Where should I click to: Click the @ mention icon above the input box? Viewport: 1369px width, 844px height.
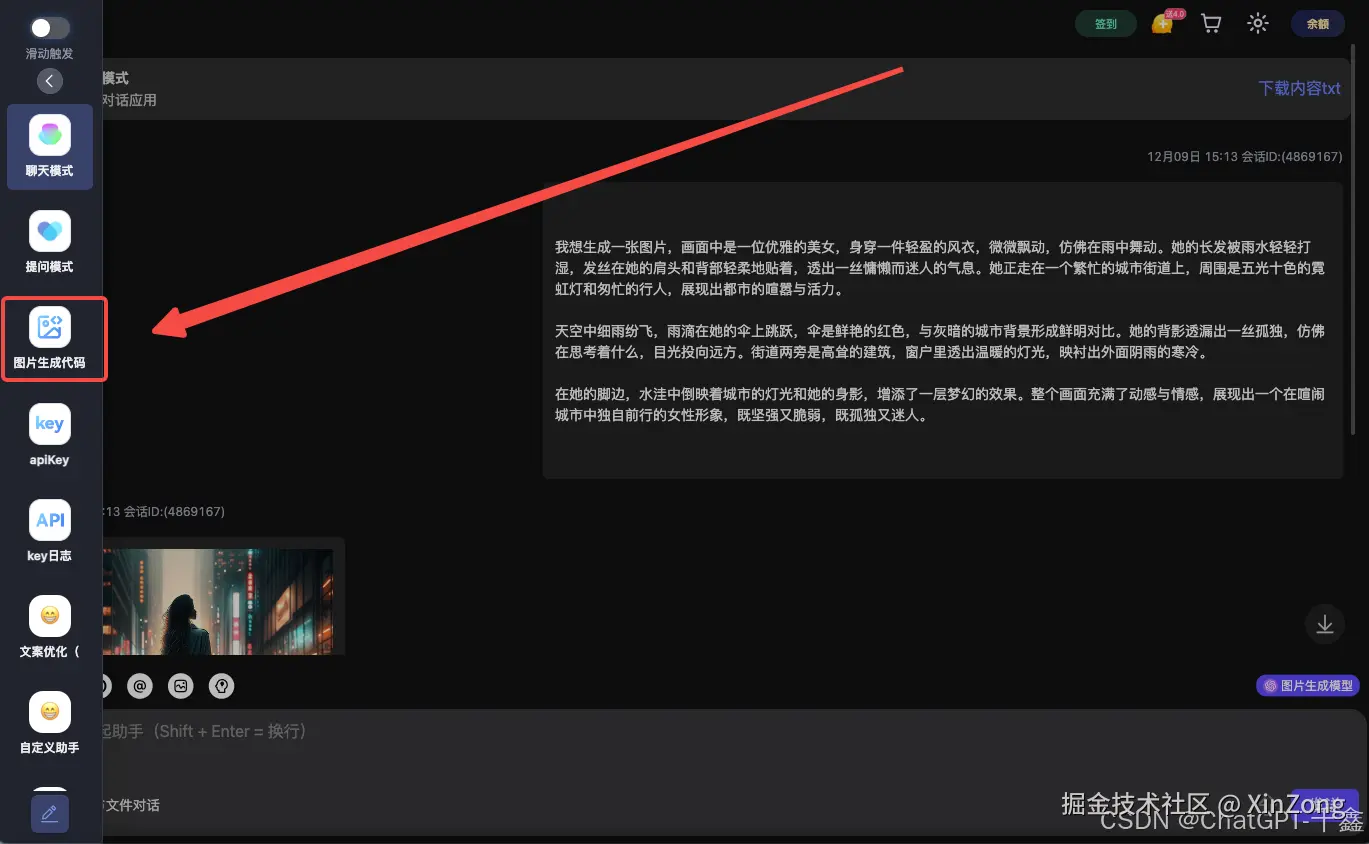click(x=139, y=685)
